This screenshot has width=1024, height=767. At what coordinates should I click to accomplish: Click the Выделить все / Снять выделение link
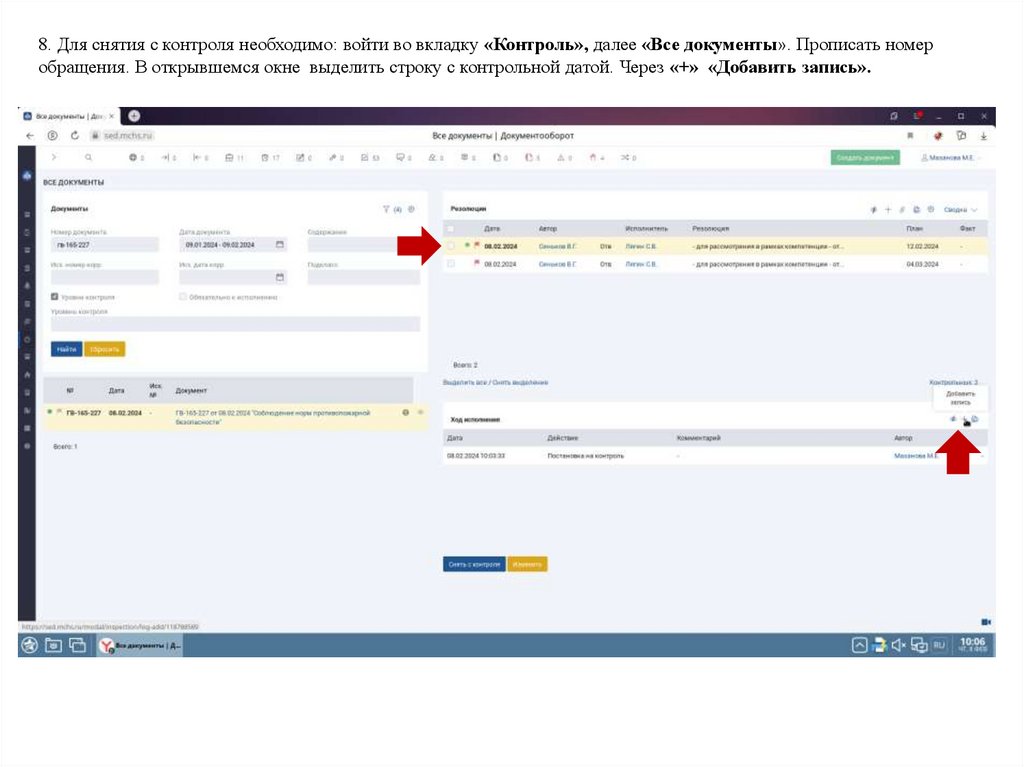pos(494,380)
